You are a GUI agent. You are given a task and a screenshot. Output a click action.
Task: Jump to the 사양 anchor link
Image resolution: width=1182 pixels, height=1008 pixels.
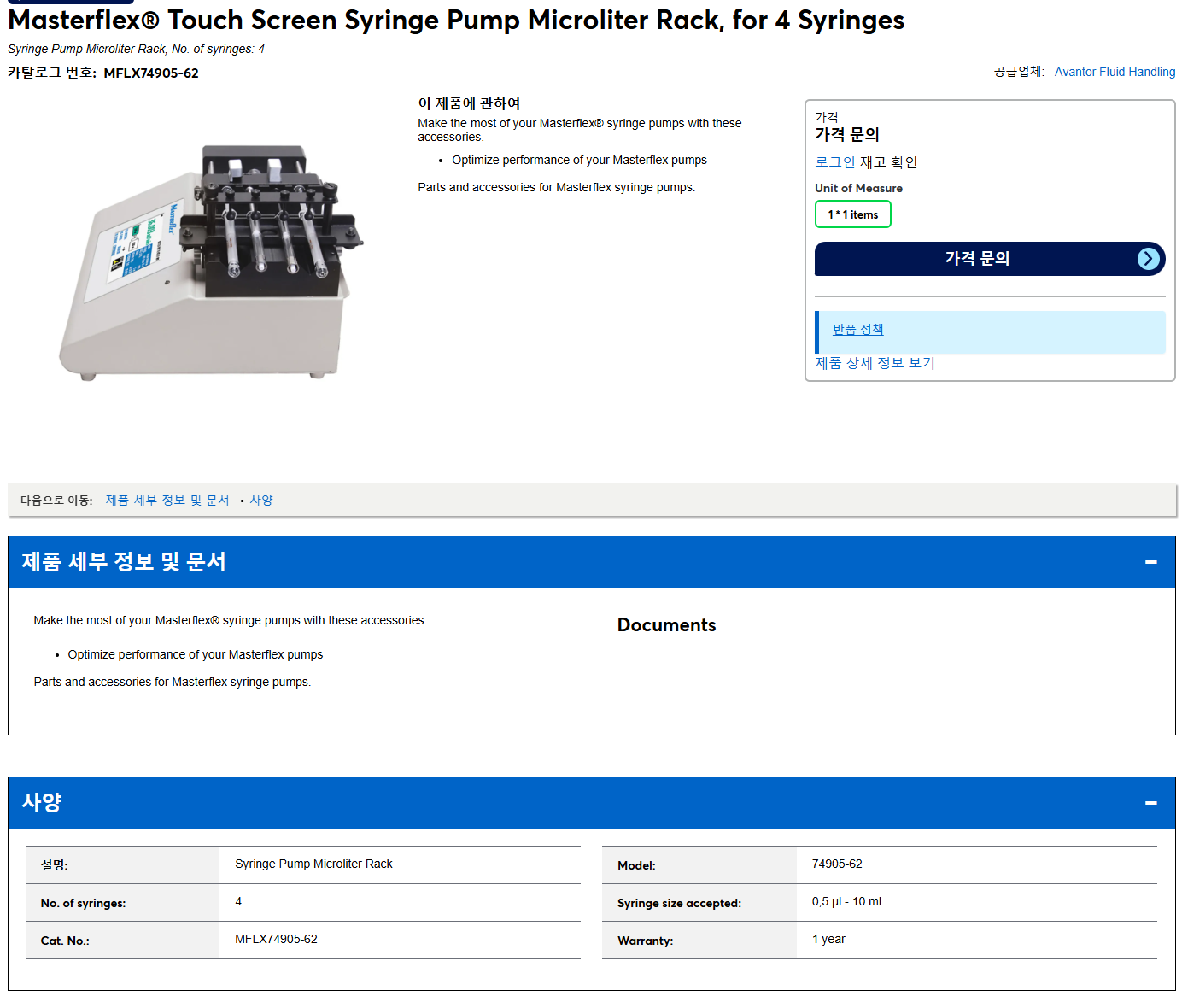point(261,501)
